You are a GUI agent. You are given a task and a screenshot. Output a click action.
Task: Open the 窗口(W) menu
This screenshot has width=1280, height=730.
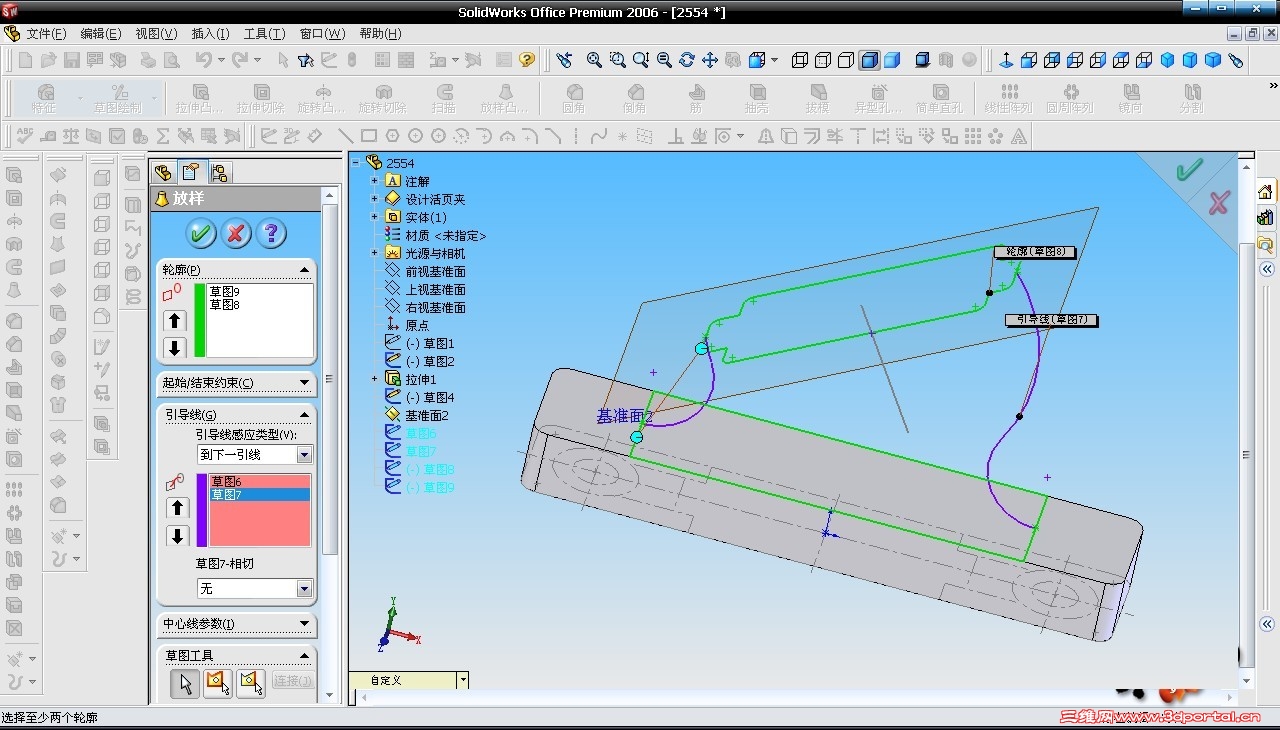click(x=322, y=33)
